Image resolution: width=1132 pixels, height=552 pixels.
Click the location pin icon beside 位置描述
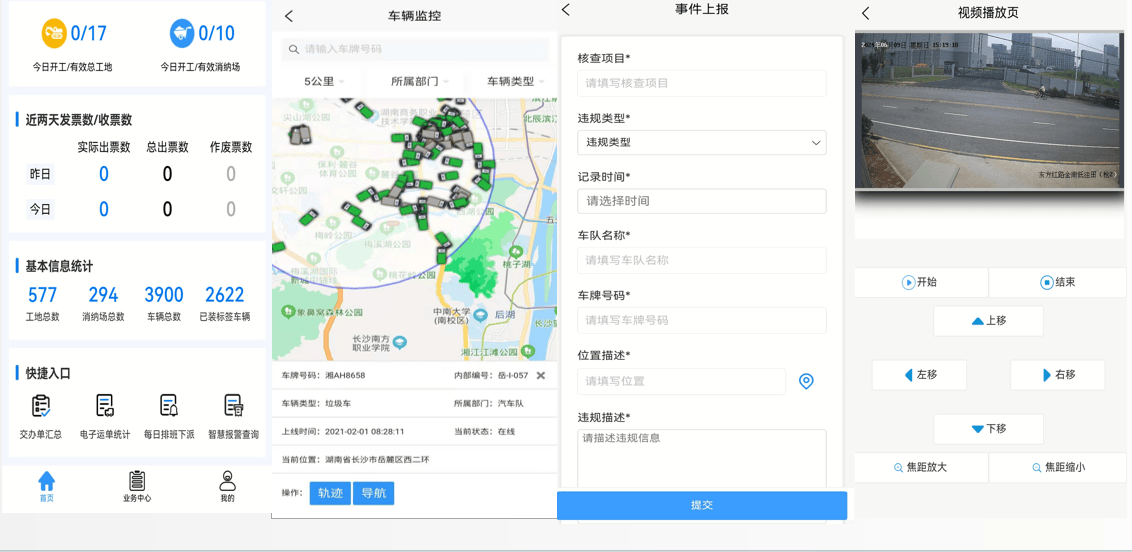click(x=806, y=381)
